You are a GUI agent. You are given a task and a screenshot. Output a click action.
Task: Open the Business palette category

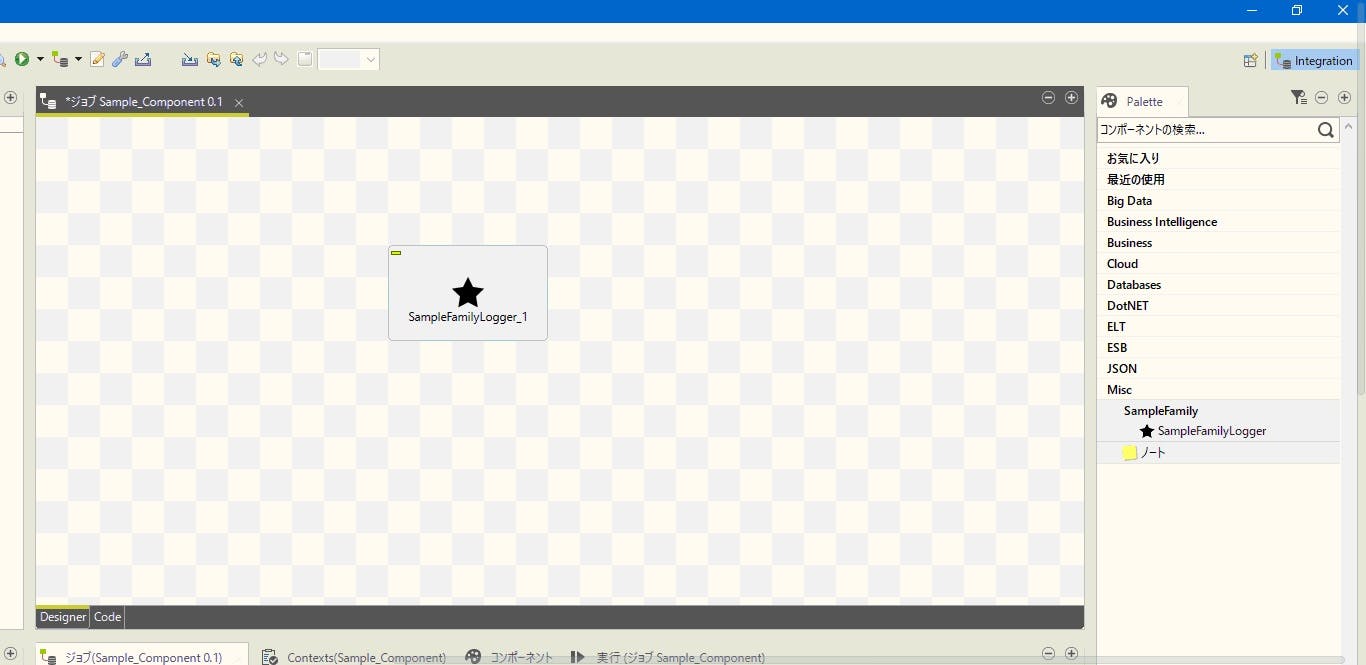[x=1218, y=242]
